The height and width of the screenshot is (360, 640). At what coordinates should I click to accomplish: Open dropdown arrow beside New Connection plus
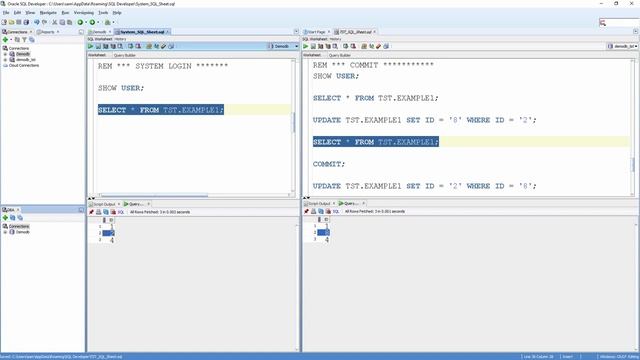[11, 40]
